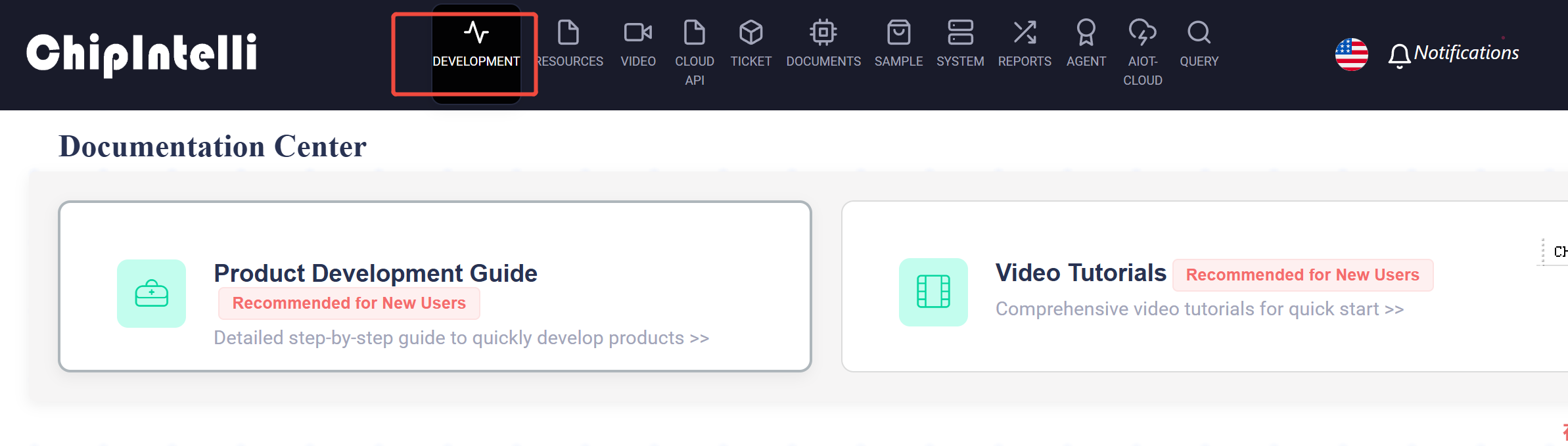The image size is (1568, 446).
Task: Open the System server icon
Action: (x=960, y=32)
